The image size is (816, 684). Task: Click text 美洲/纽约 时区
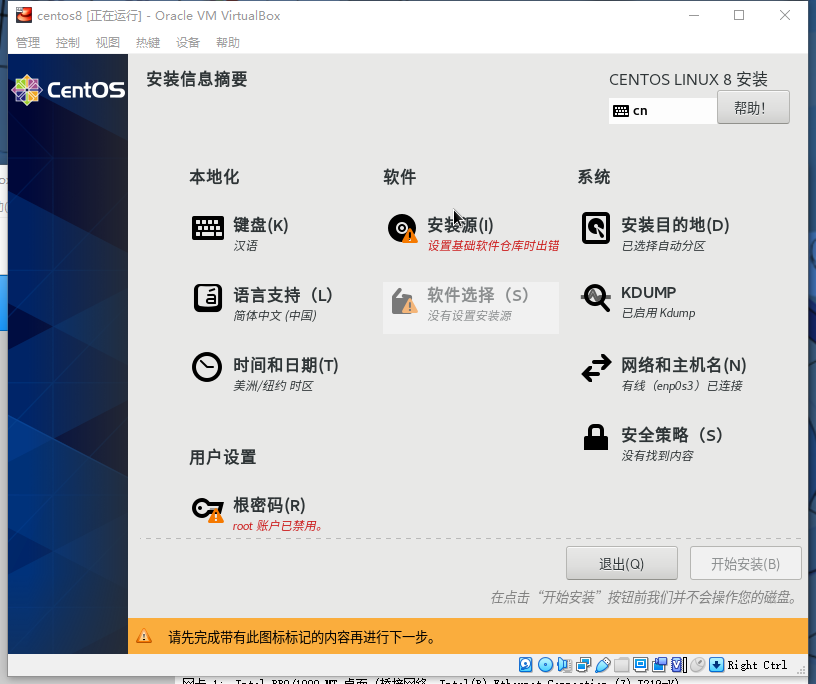tap(273, 386)
